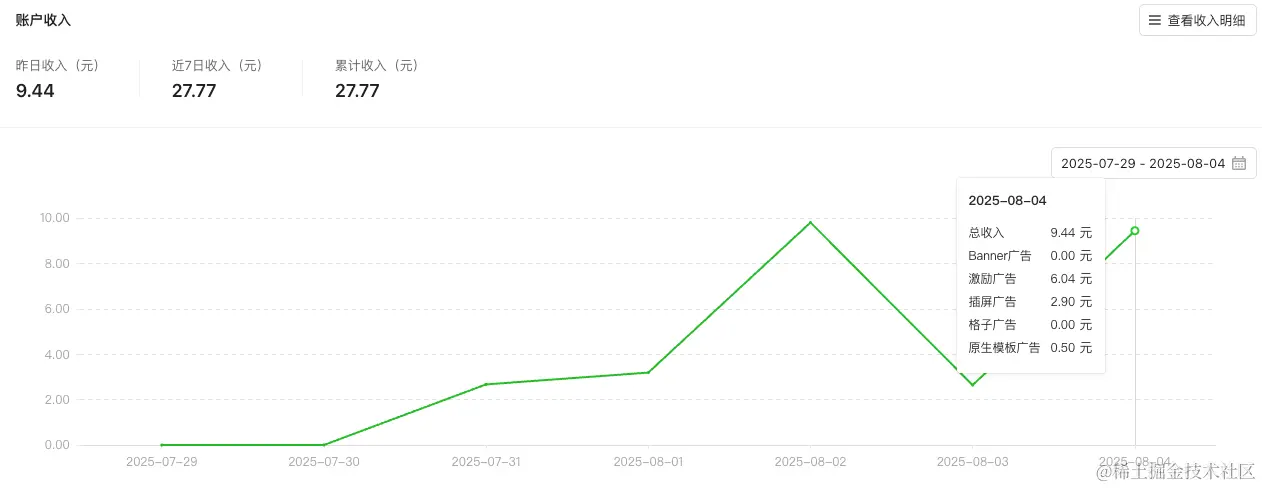Open the 查看收入明细 button
Screen dimensions: 1262x488
click(1197, 20)
